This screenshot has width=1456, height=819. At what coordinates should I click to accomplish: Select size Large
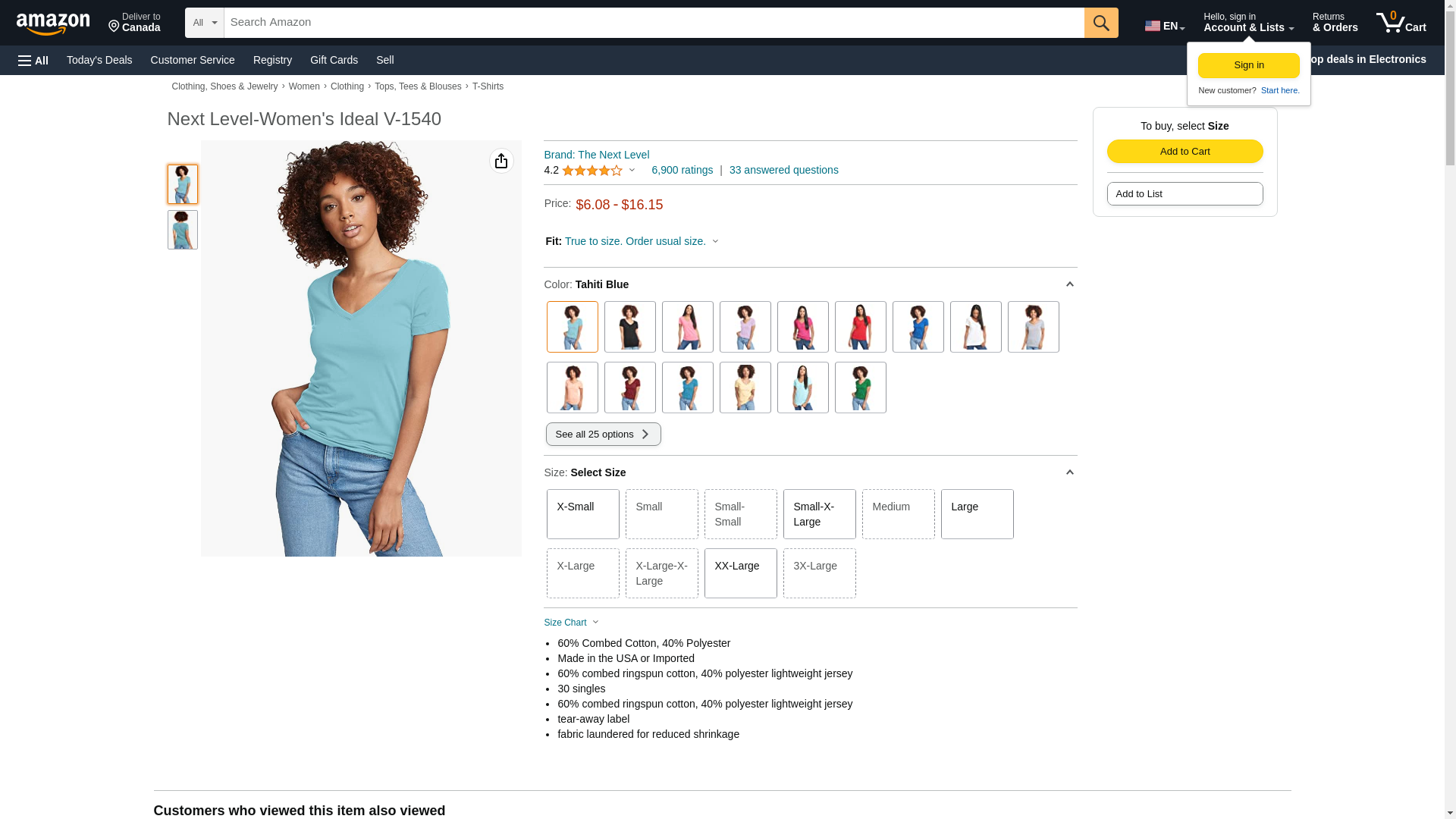(x=976, y=513)
